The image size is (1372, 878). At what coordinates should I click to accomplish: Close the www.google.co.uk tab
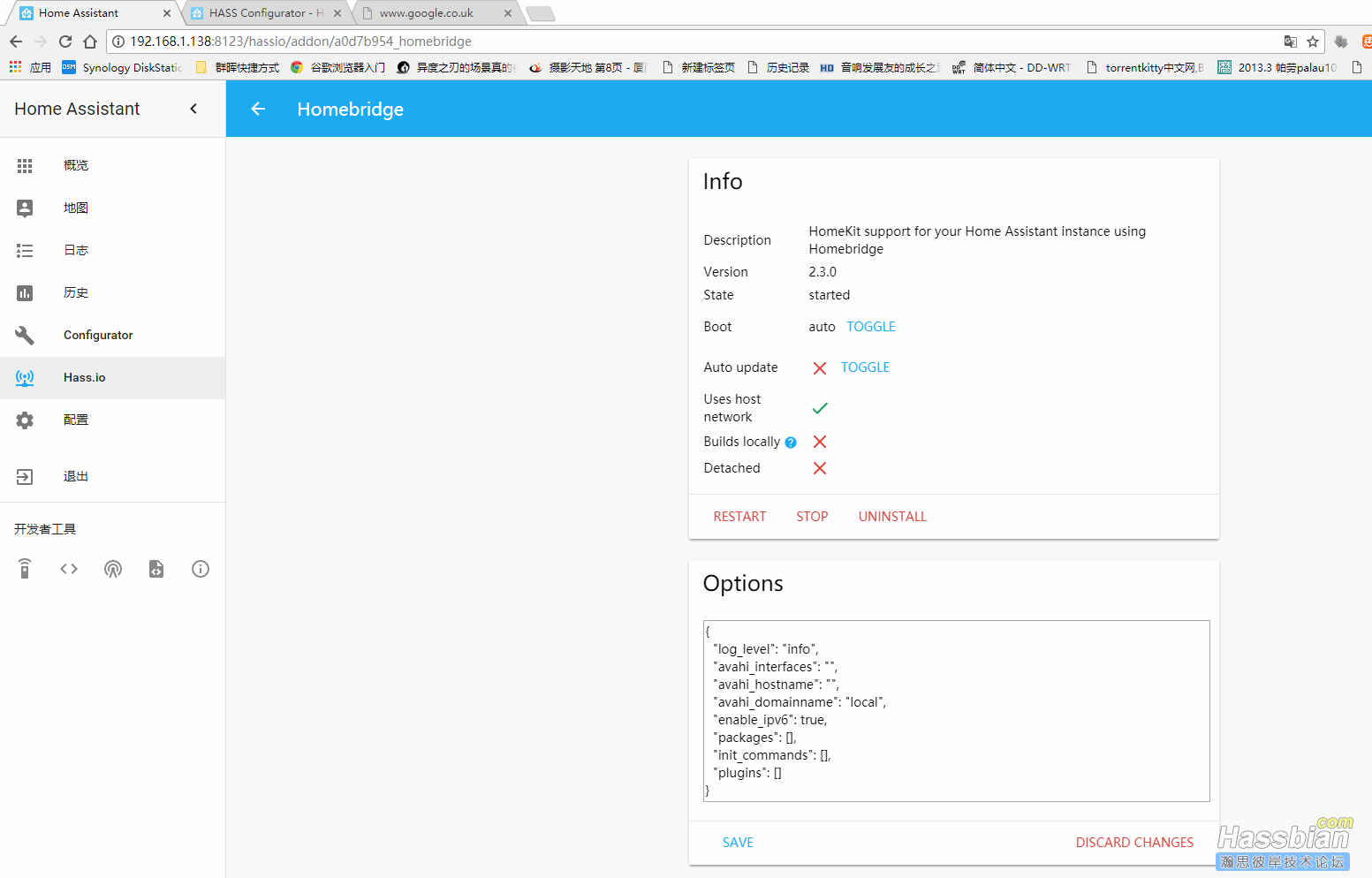point(508,13)
